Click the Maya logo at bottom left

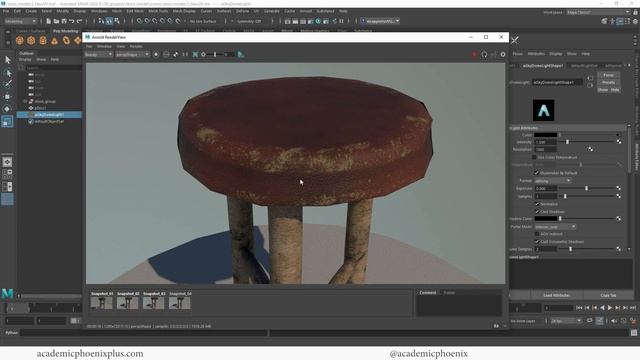tap(7, 293)
